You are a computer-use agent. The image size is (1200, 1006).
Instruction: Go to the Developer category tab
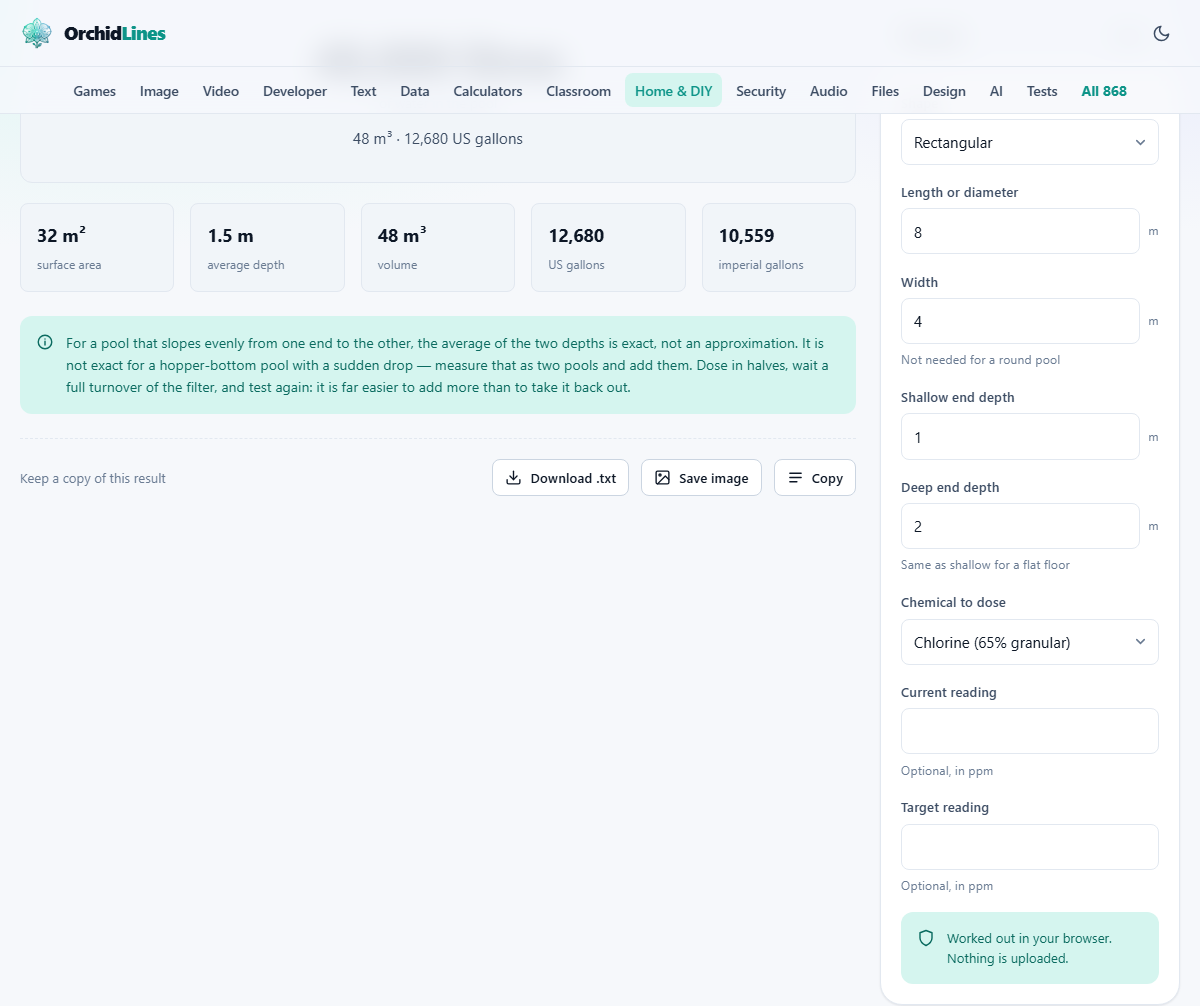295,91
